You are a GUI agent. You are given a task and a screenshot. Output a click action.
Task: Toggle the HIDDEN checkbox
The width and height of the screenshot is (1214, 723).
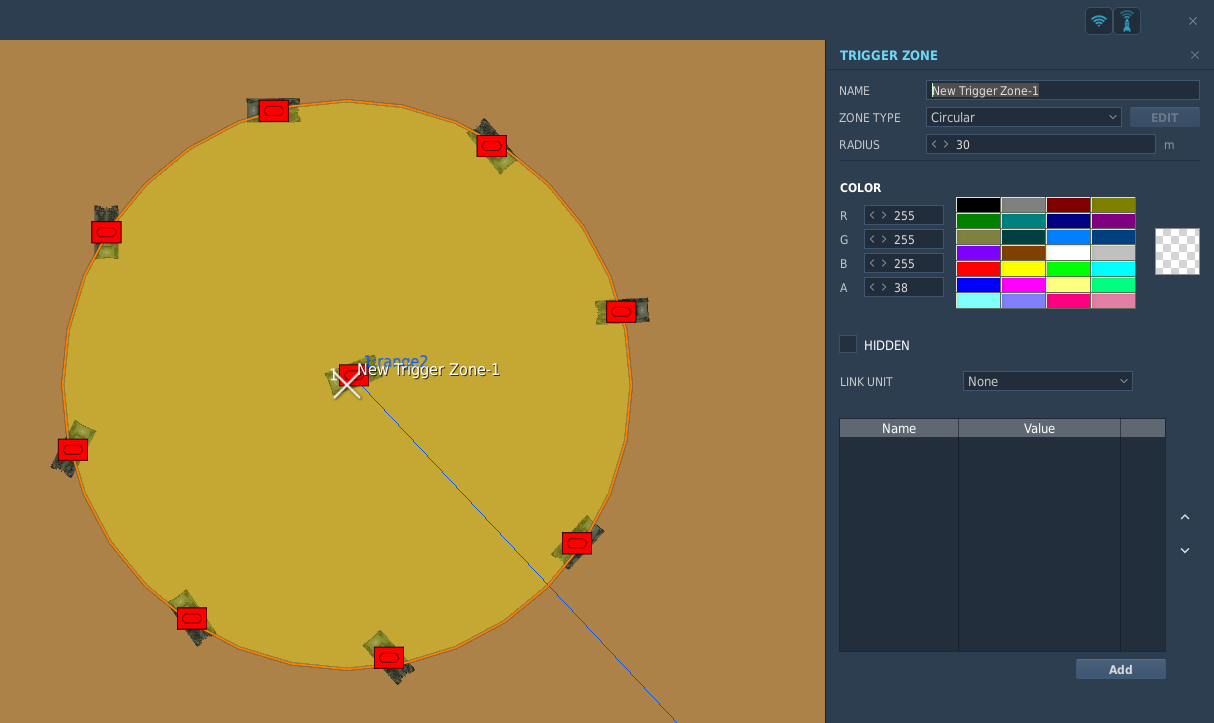[x=848, y=344]
